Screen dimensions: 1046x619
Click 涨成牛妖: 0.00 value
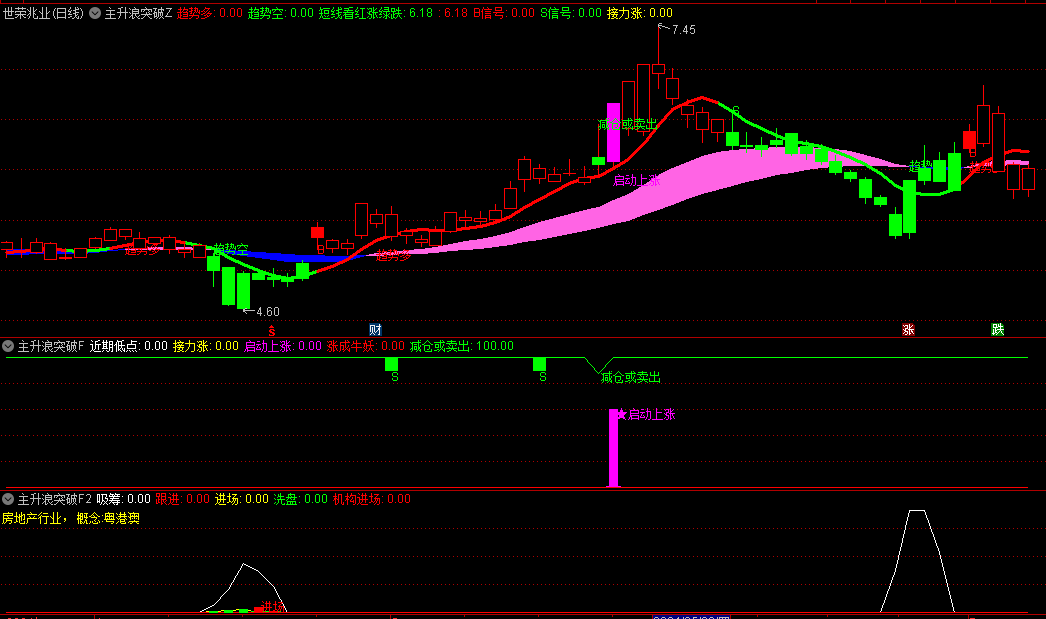click(365, 346)
